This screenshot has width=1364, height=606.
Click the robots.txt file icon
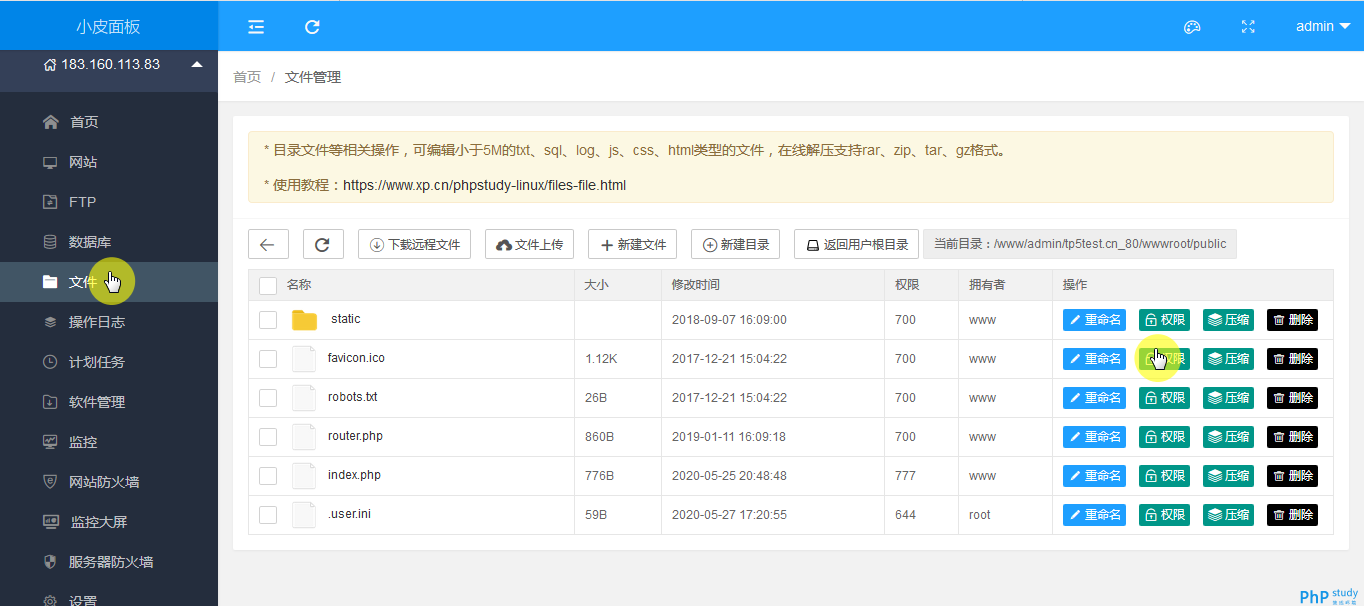pyautogui.click(x=304, y=398)
